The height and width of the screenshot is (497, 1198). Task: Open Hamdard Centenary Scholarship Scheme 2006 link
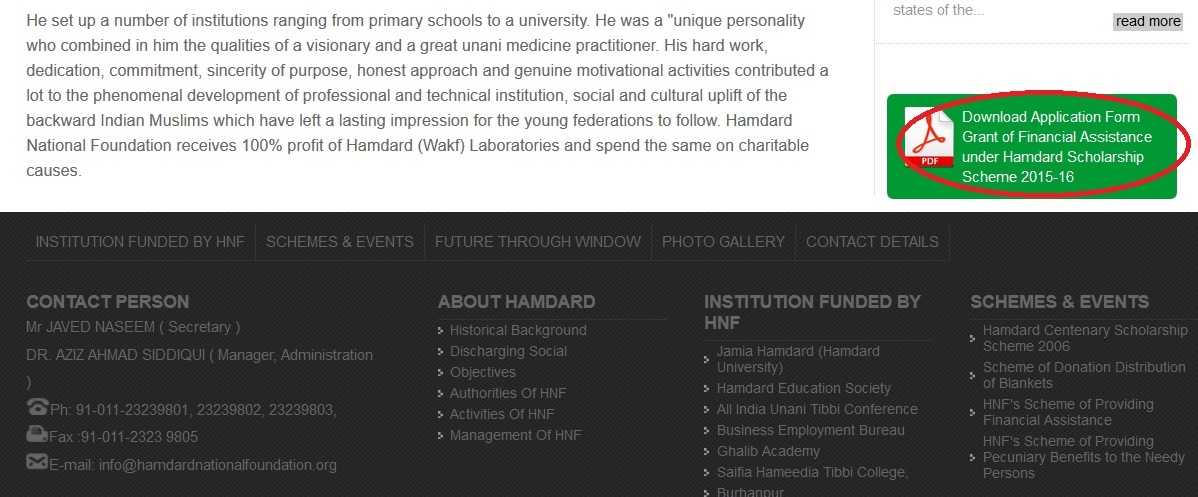click(x=1084, y=338)
